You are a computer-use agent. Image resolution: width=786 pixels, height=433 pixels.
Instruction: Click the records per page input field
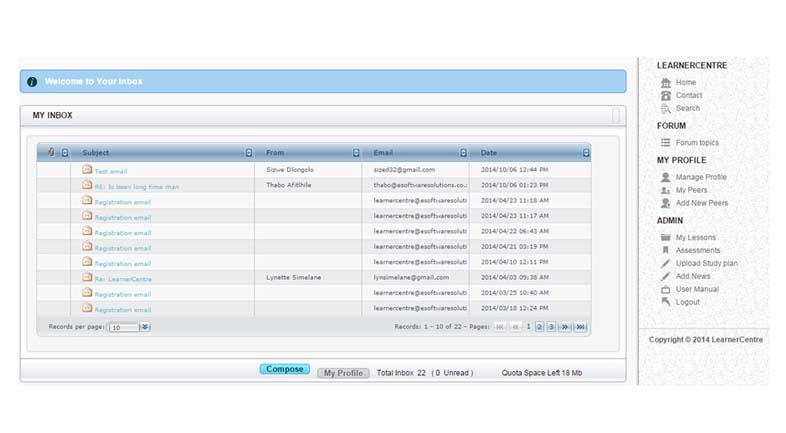click(x=122, y=327)
